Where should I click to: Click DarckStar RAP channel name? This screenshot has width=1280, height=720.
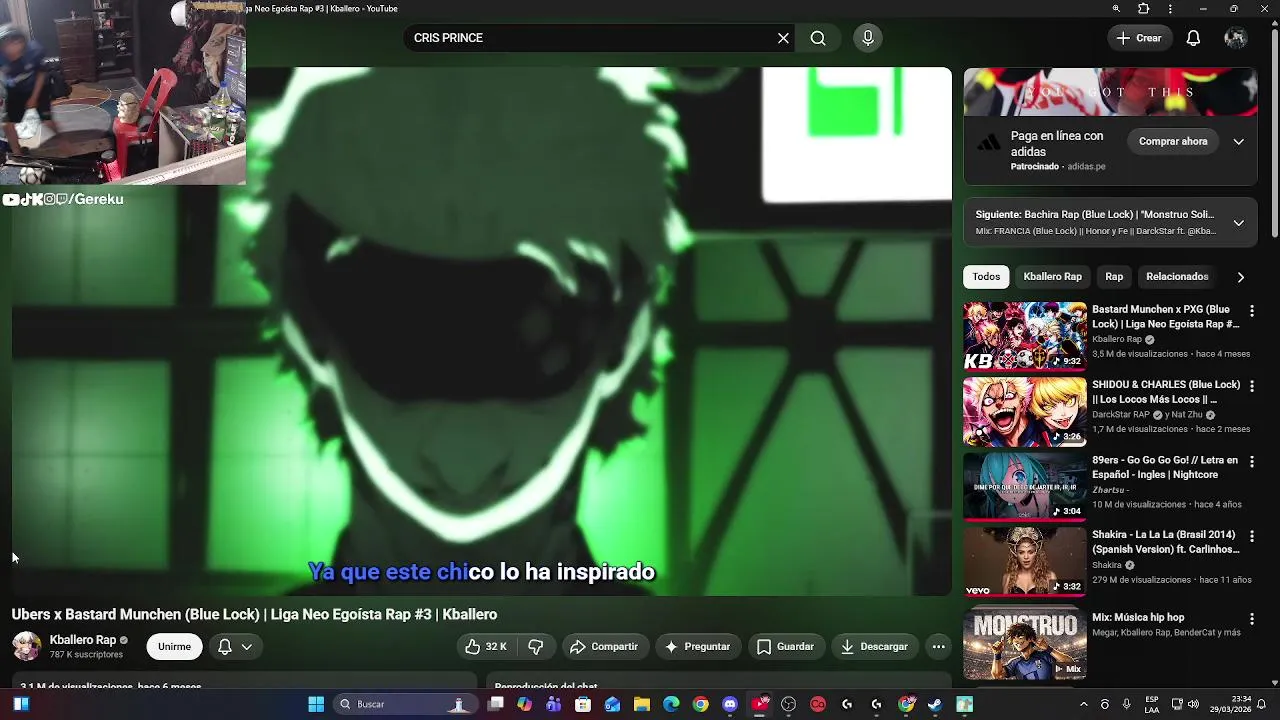(1120, 415)
